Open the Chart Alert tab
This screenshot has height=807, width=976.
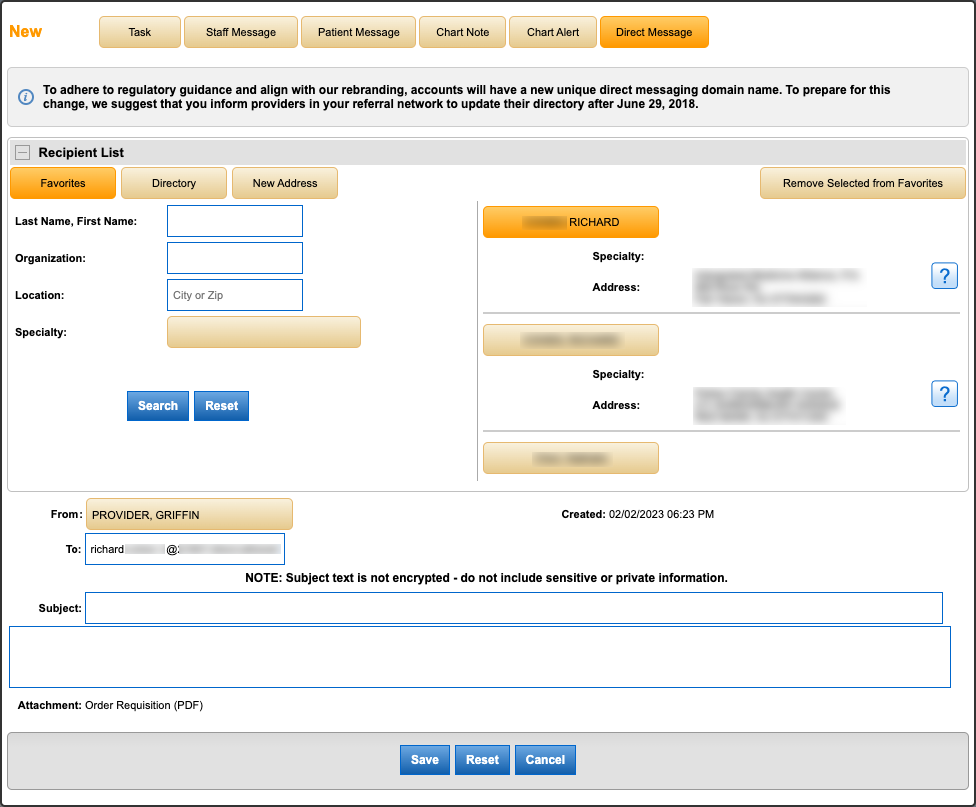(x=553, y=32)
